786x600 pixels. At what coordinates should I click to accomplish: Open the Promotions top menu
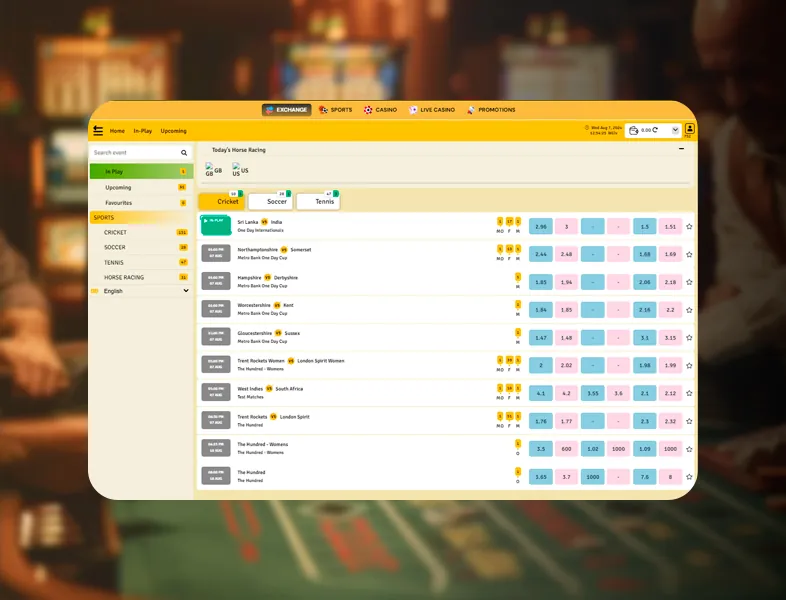tap(491, 110)
